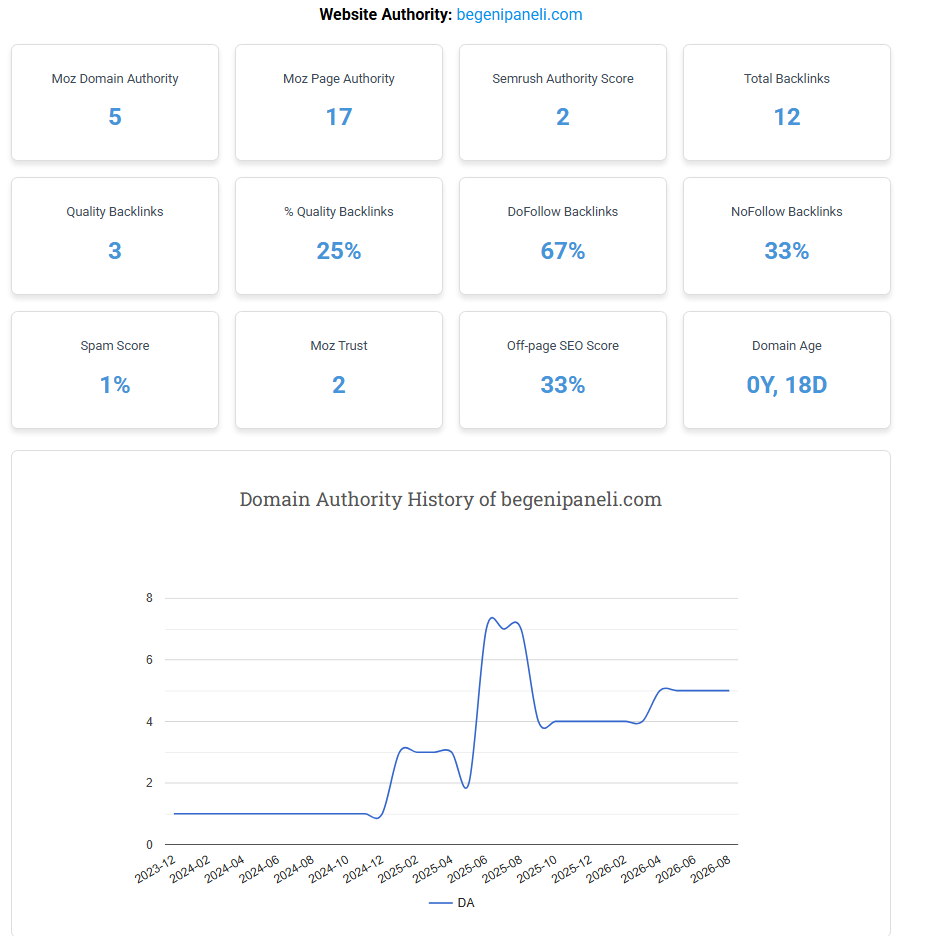Click the NoFollow Backlinks label
The image size is (942, 936).
click(787, 211)
